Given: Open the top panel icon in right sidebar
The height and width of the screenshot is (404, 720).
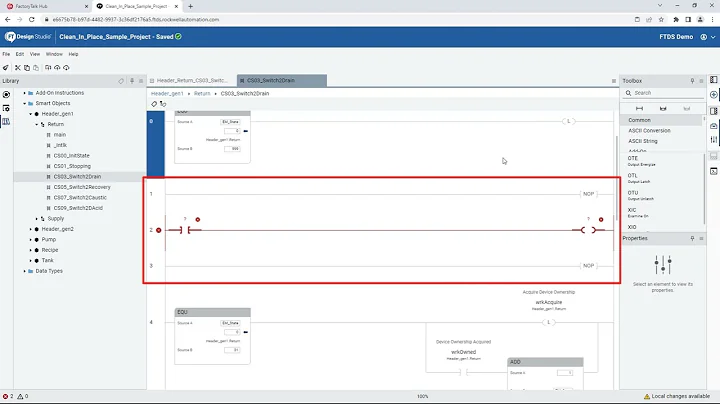Looking at the screenshot, I should [714, 80].
